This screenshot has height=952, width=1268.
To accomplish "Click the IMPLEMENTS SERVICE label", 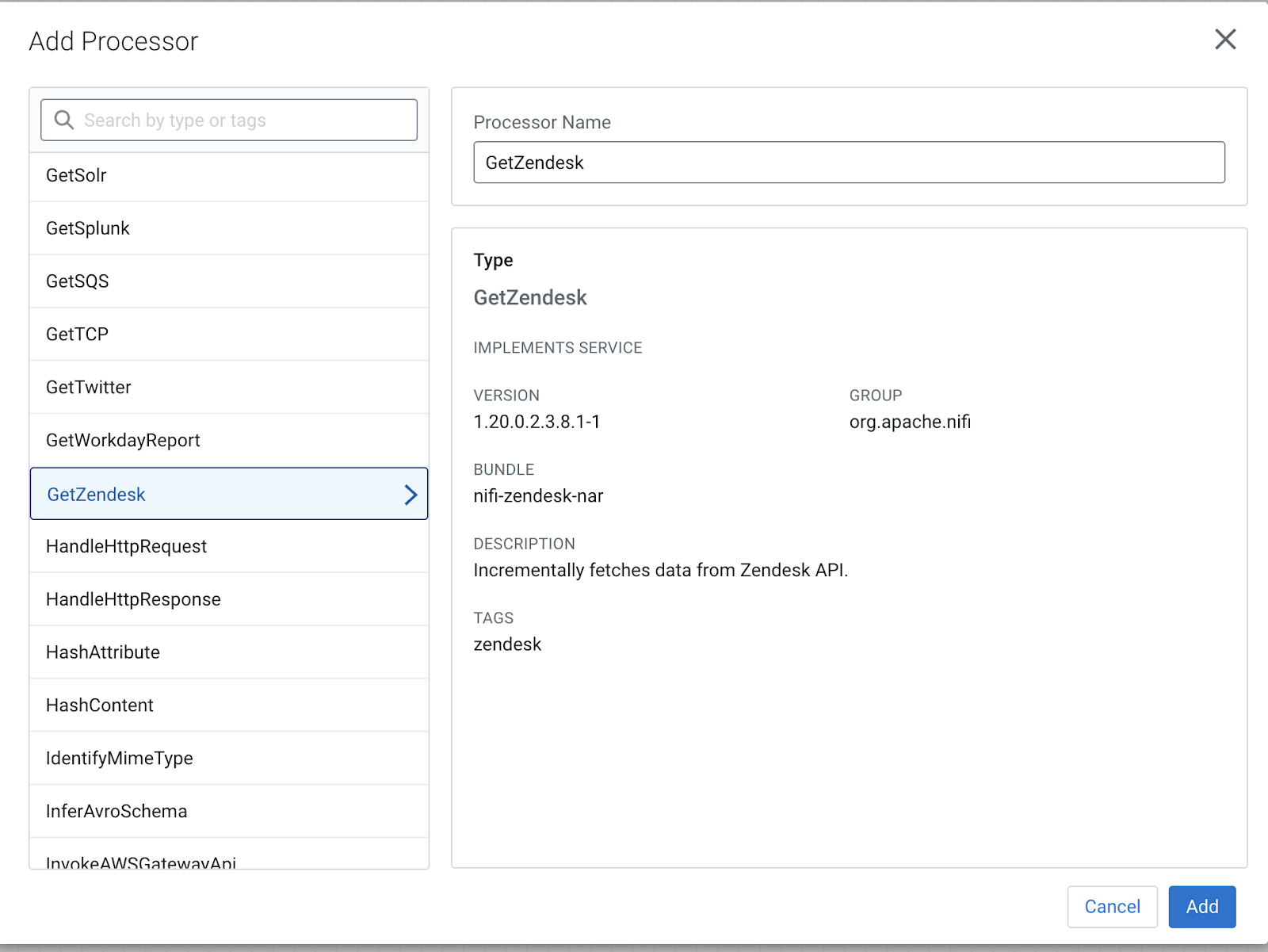I will click(558, 348).
